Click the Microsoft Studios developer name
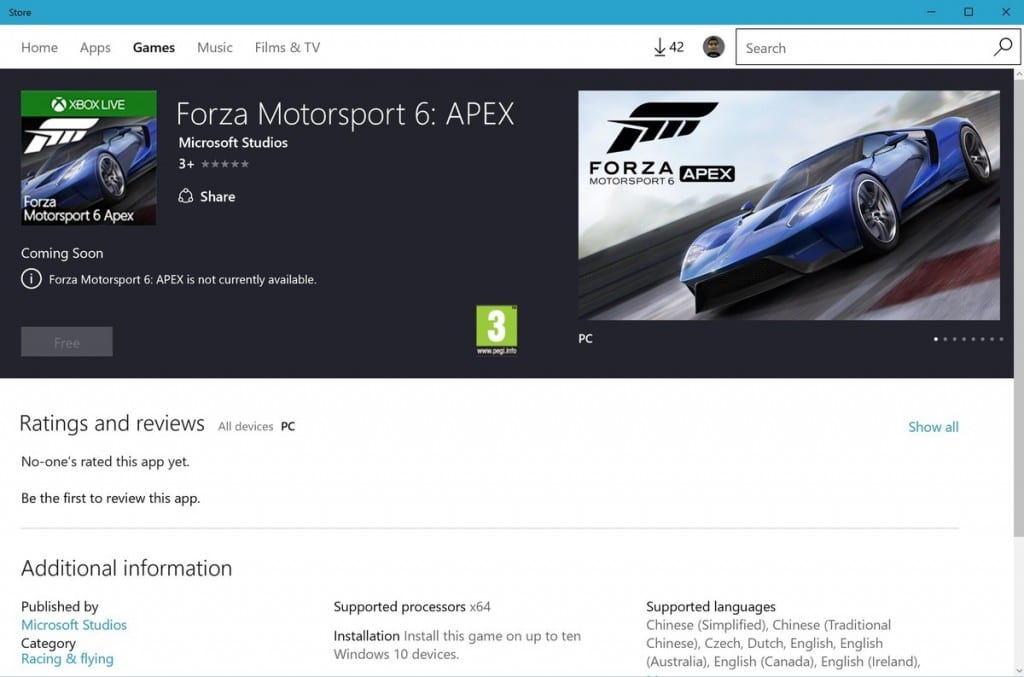The width and height of the screenshot is (1024, 677). [x=233, y=142]
